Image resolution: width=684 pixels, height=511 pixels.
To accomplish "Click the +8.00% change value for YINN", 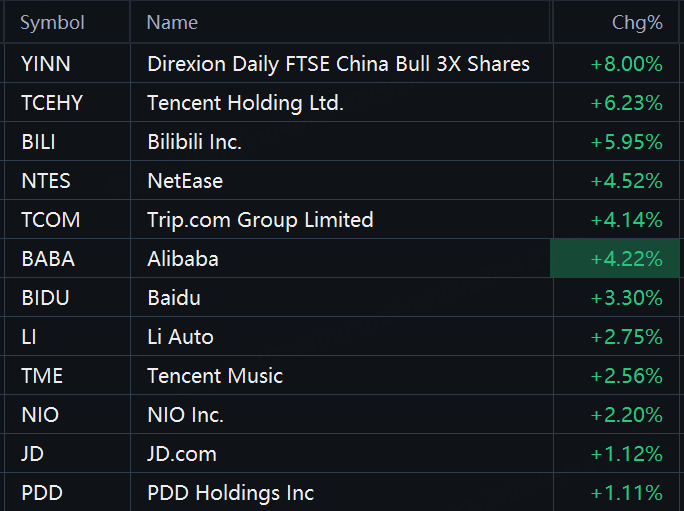I will (626, 64).
